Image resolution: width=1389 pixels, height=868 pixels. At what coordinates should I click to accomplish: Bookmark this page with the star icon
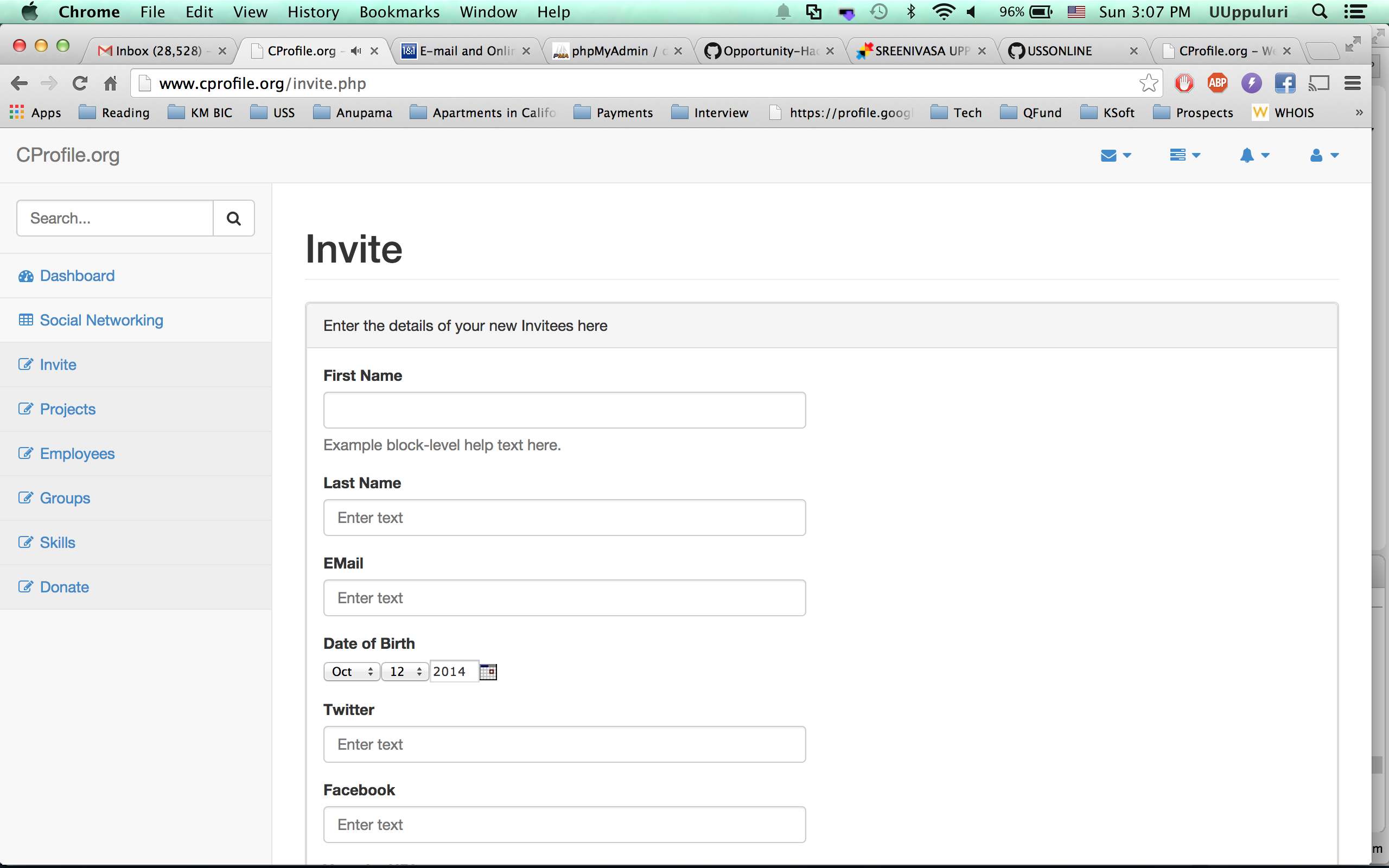pyautogui.click(x=1149, y=83)
